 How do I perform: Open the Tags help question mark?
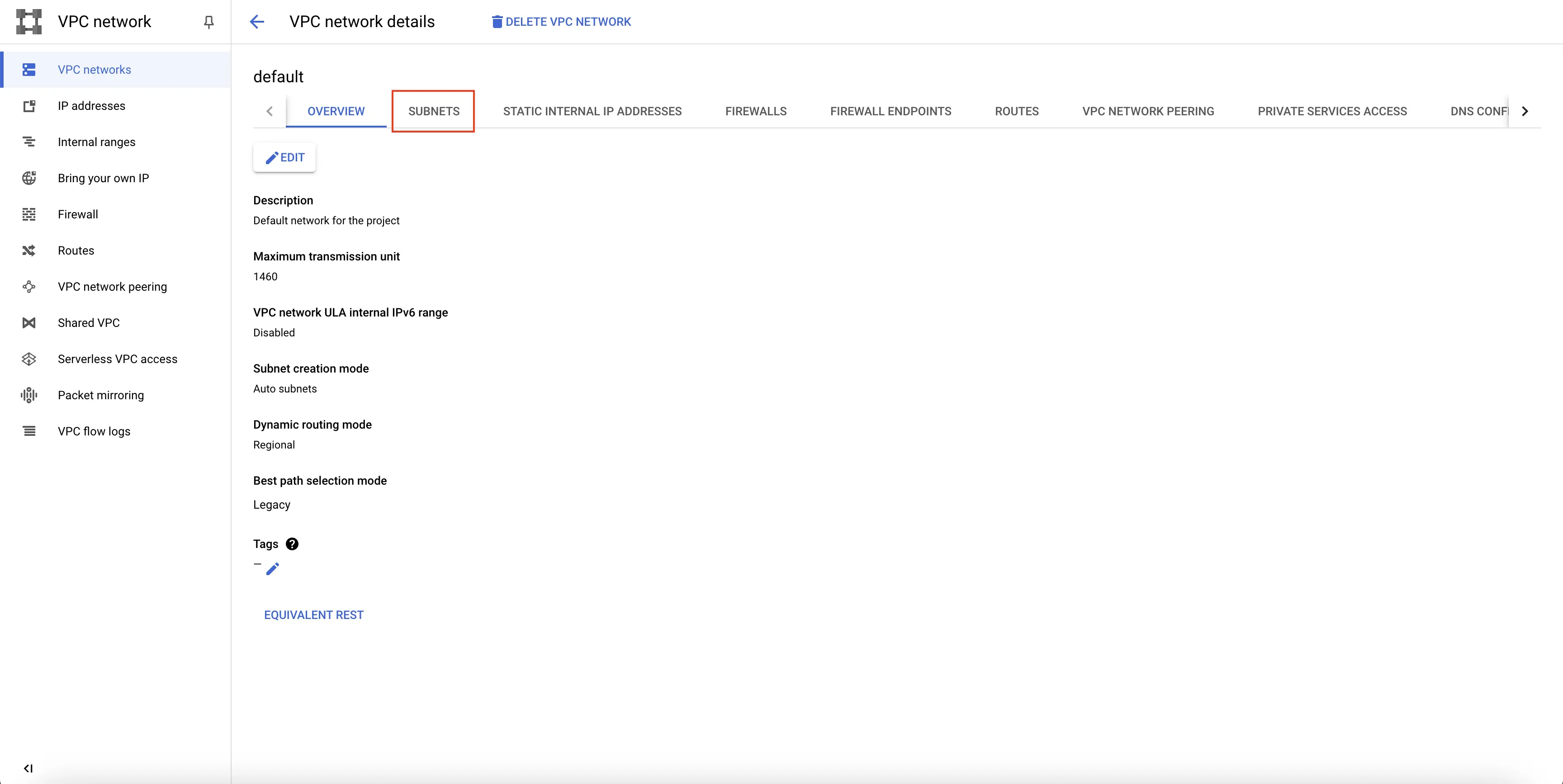[x=292, y=544]
